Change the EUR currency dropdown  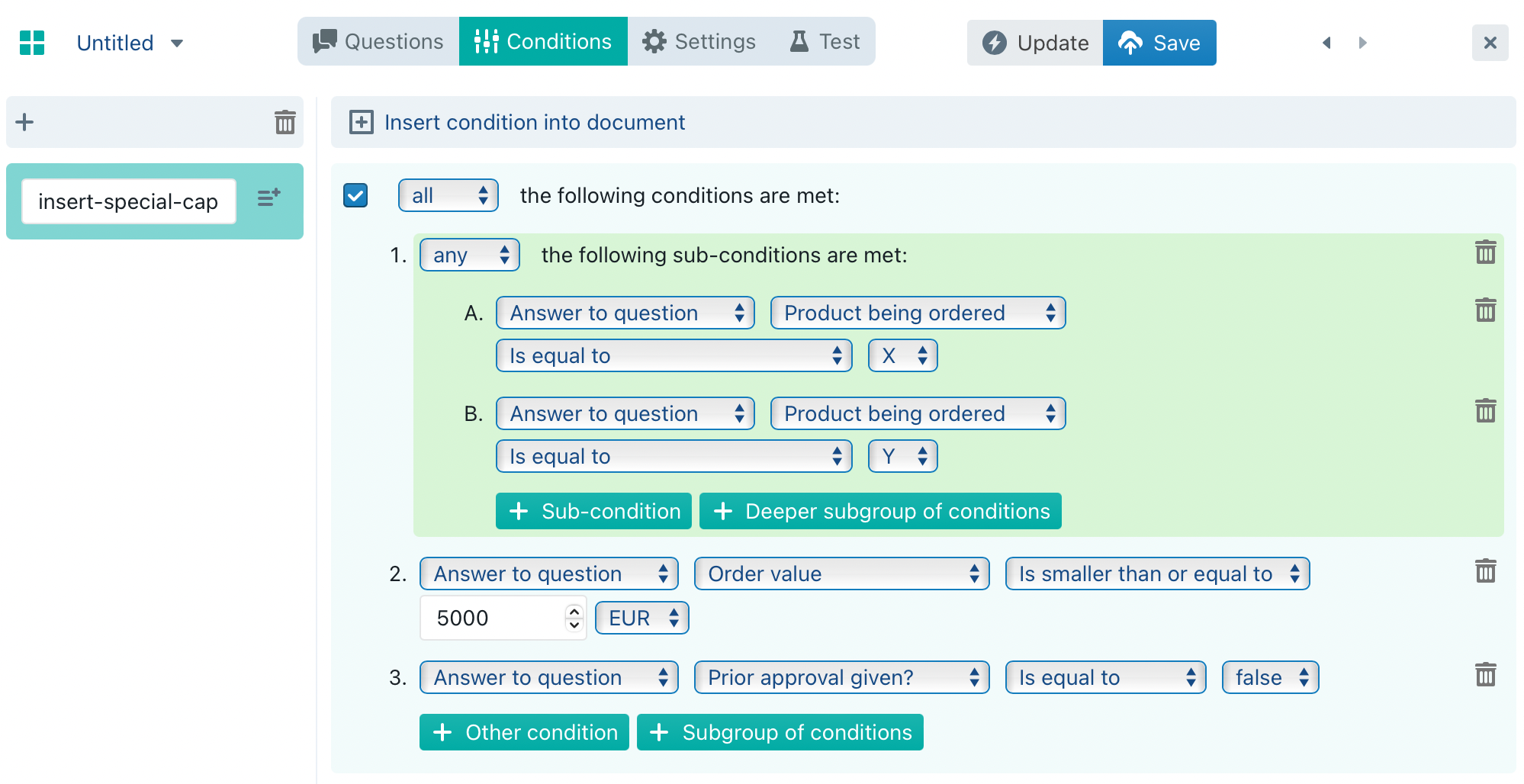click(642, 618)
